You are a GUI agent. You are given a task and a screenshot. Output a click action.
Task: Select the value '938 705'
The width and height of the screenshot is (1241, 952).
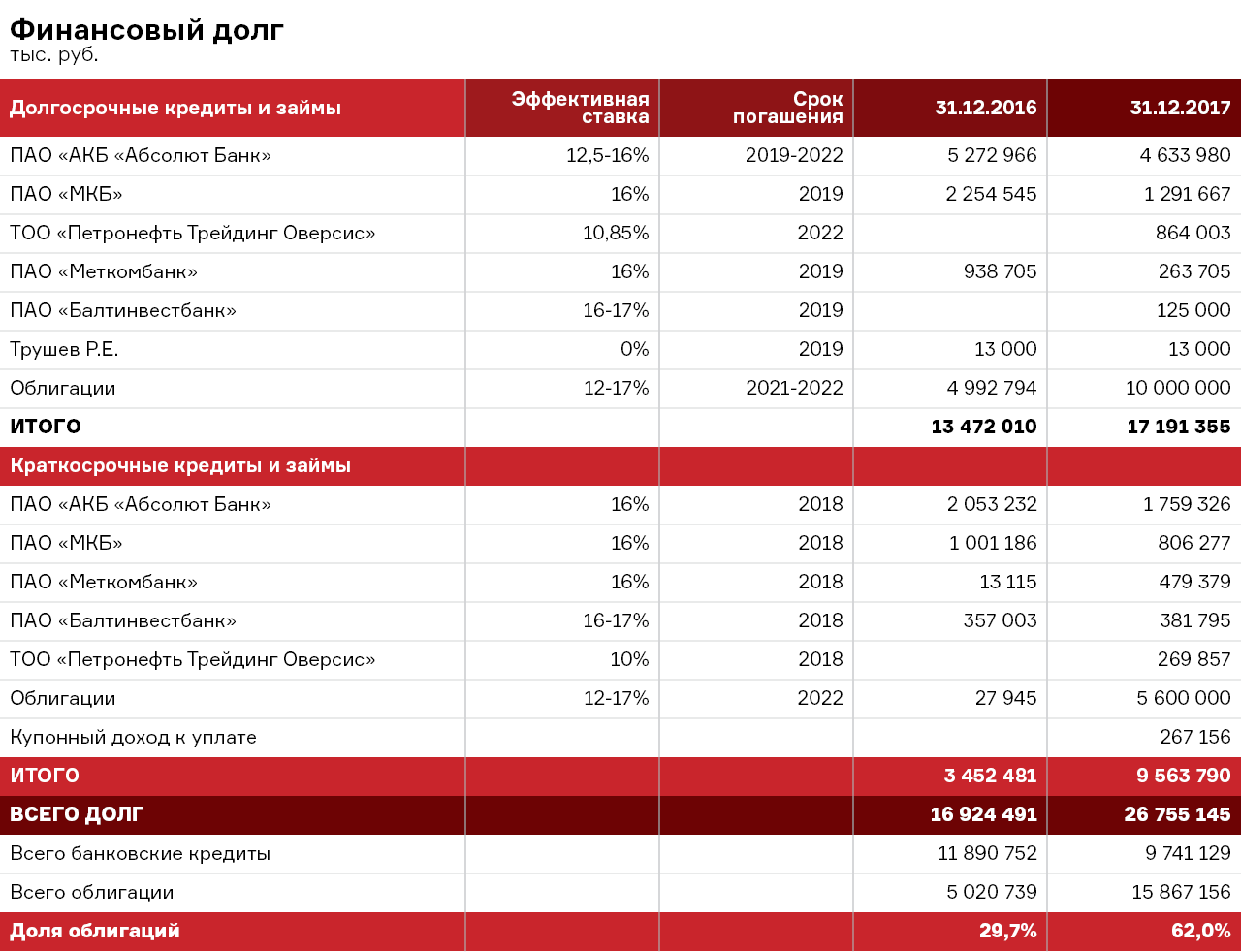click(x=1001, y=271)
